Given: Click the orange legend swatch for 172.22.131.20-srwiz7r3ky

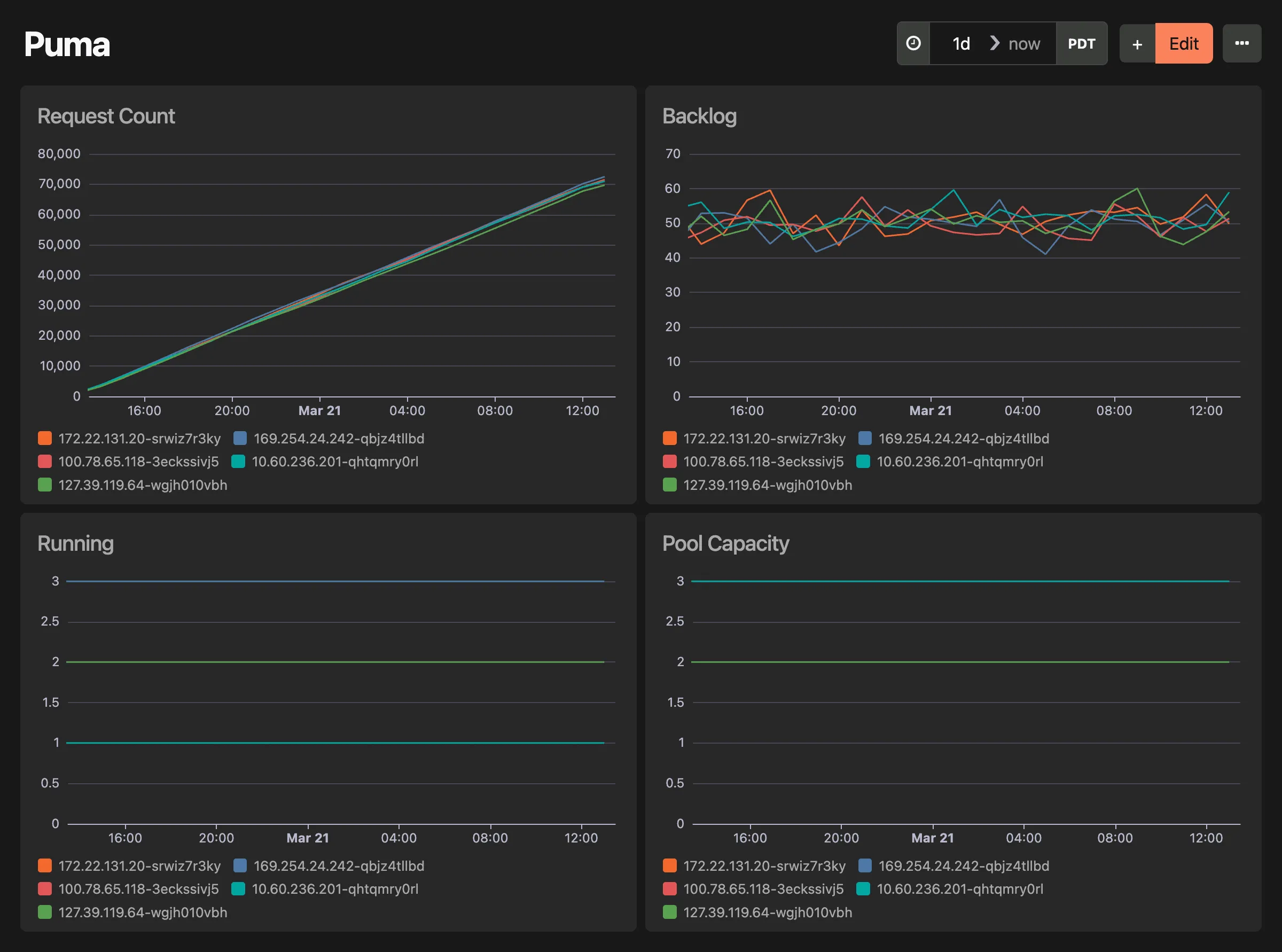Looking at the screenshot, I should [45, 438].
